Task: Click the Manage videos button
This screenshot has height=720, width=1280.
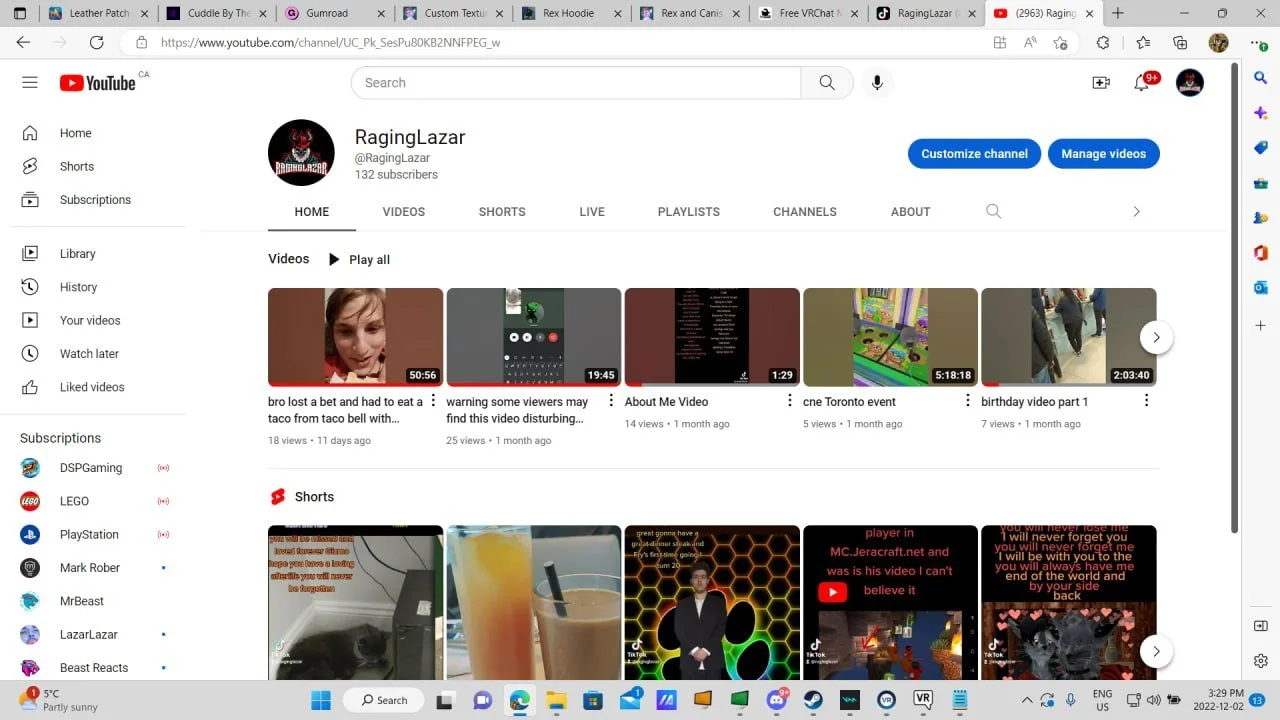Action: pyautogui.click(x=1104, y=154)
